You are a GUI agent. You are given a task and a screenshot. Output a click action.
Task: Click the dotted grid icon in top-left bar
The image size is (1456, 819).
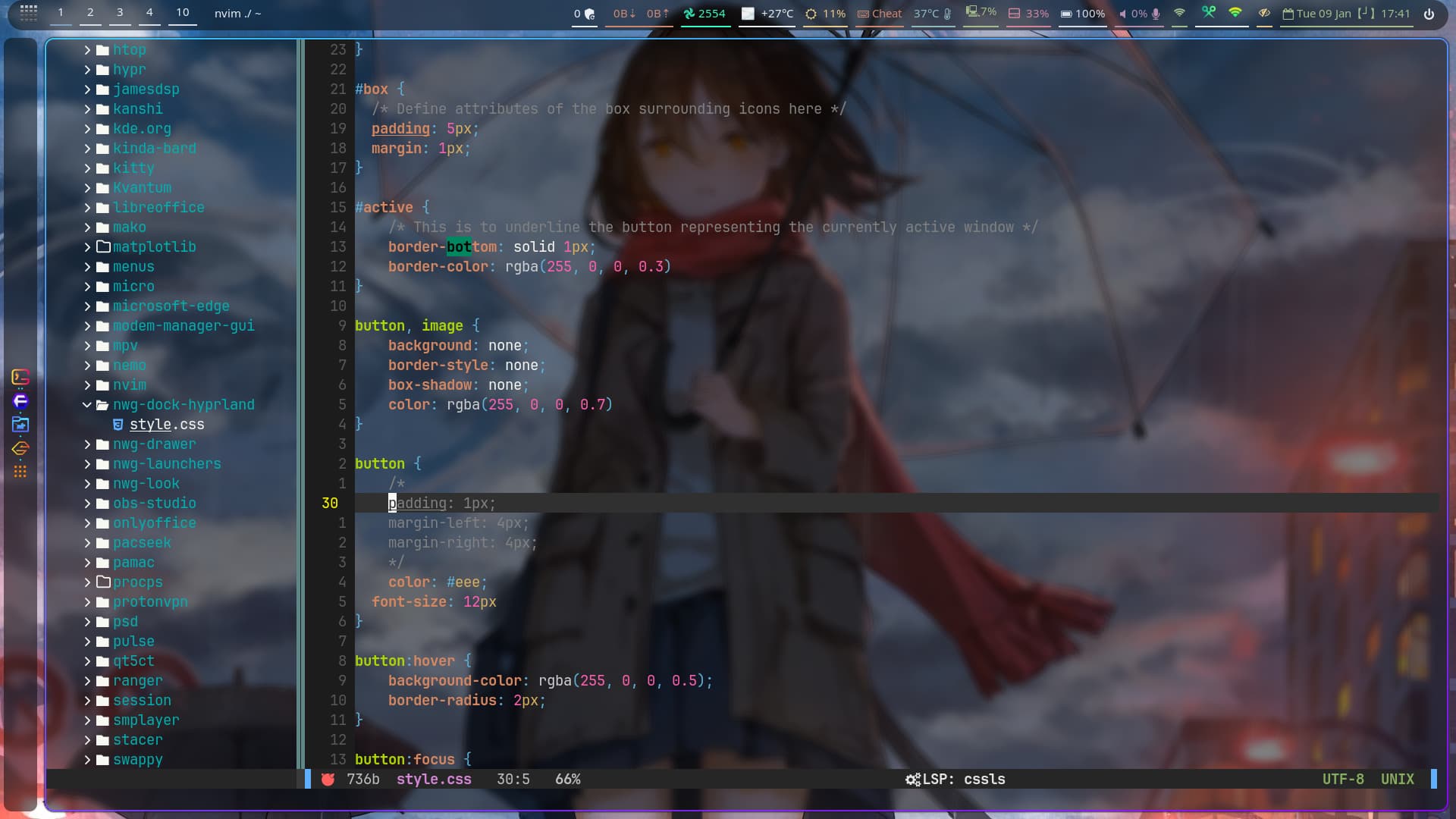[29, 13]
